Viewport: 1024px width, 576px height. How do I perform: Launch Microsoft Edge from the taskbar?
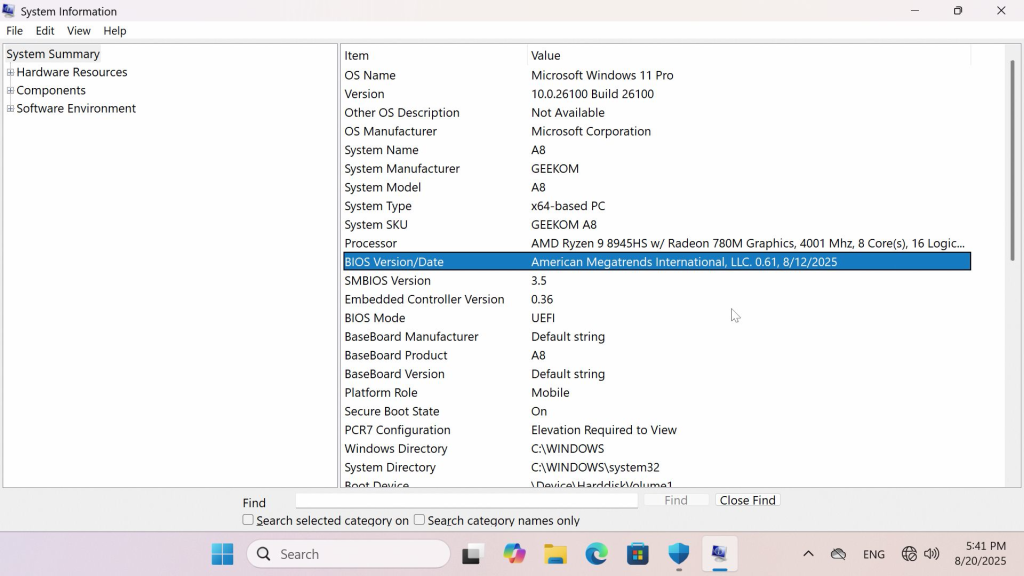pos(596,554)
